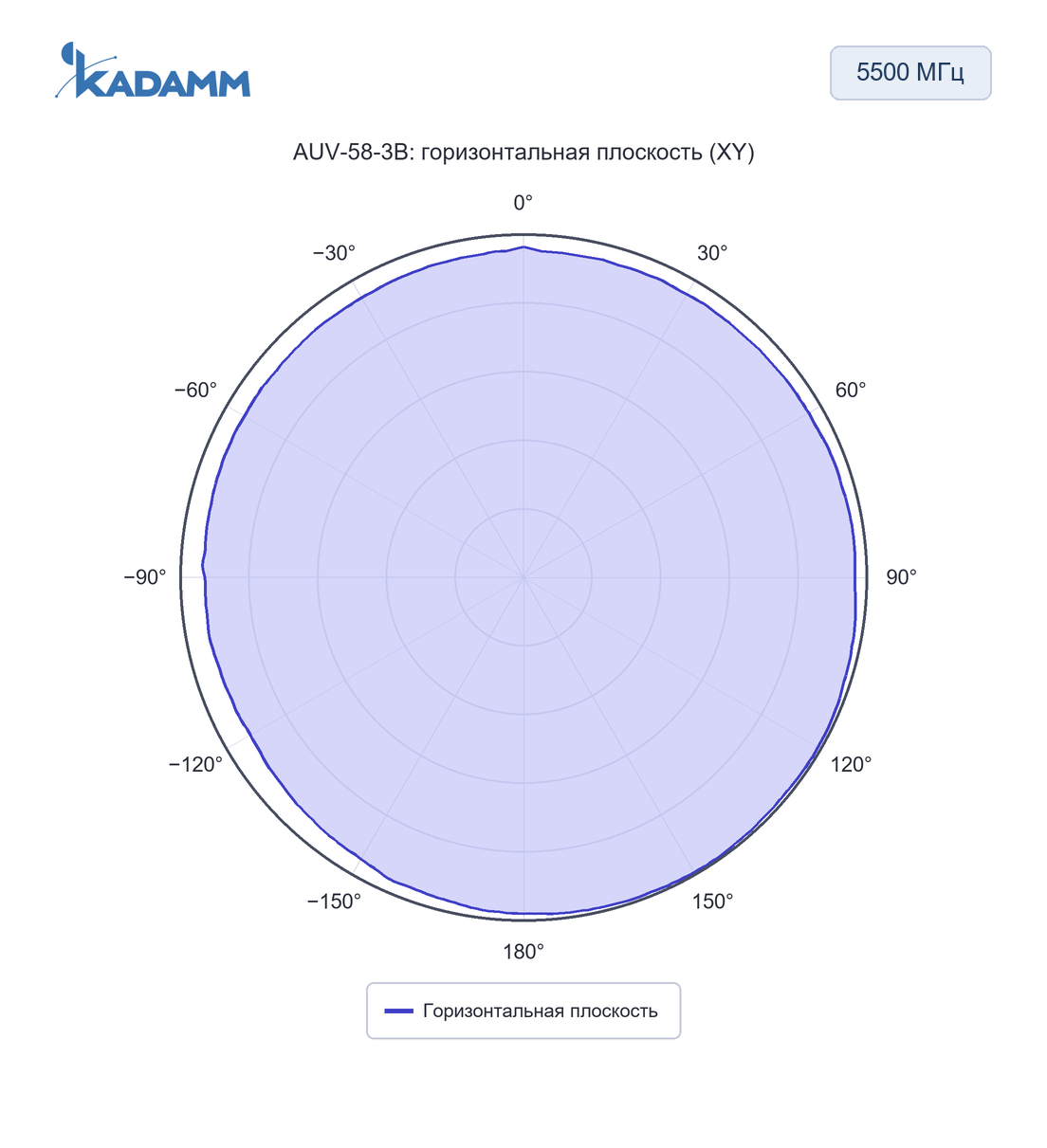
Task: Click the 0° angle label
Action: point(523,203)
